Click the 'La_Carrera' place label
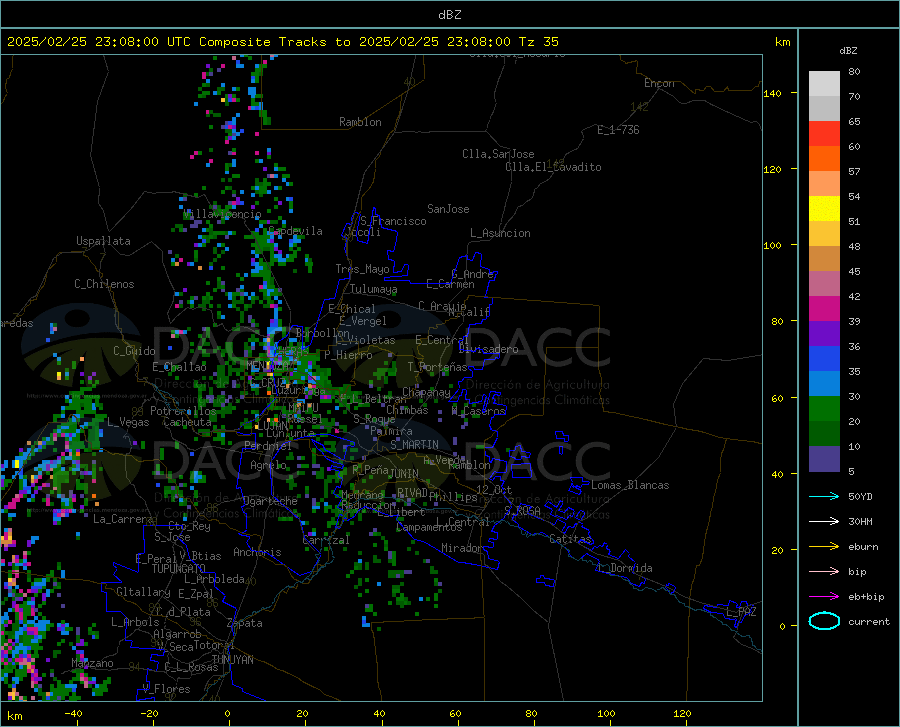Screen dimensions: 900x727 [x=123, y=519]
